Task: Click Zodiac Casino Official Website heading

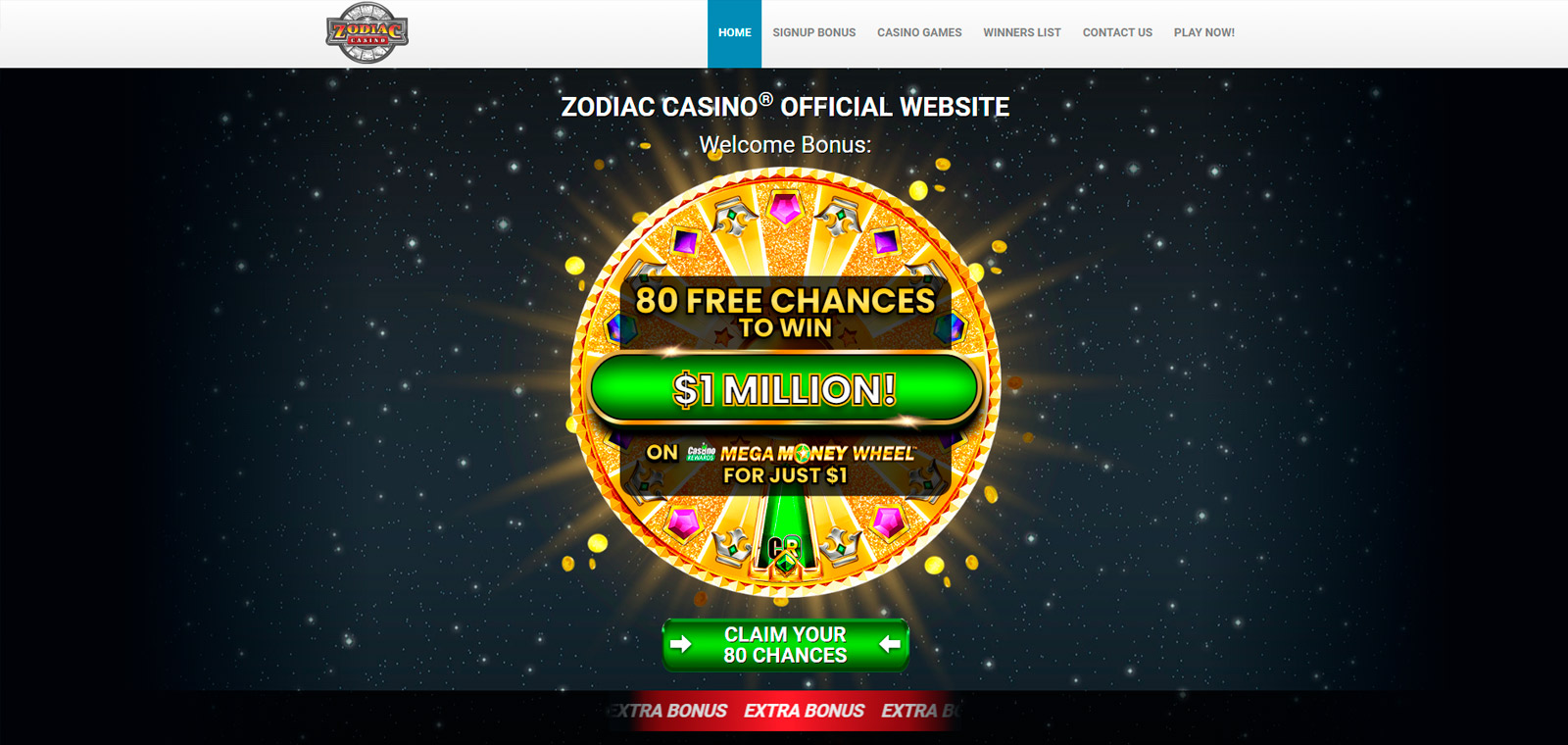Action: tap(785, 106)
